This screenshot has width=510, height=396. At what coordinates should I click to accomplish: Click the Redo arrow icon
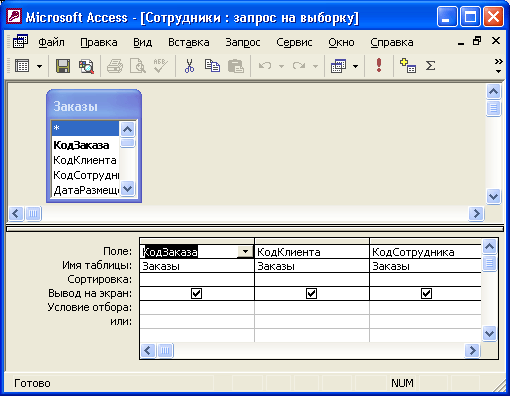299,66
